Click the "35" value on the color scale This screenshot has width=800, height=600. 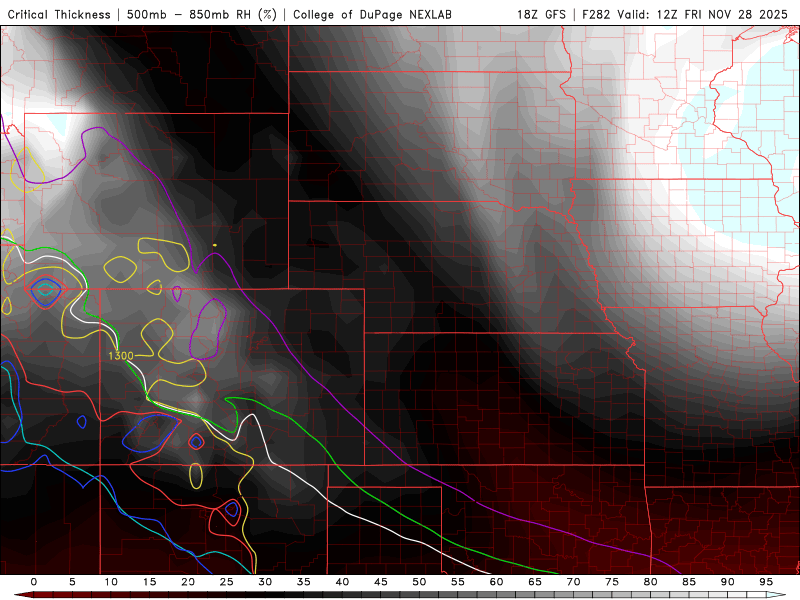click(304, 582)
